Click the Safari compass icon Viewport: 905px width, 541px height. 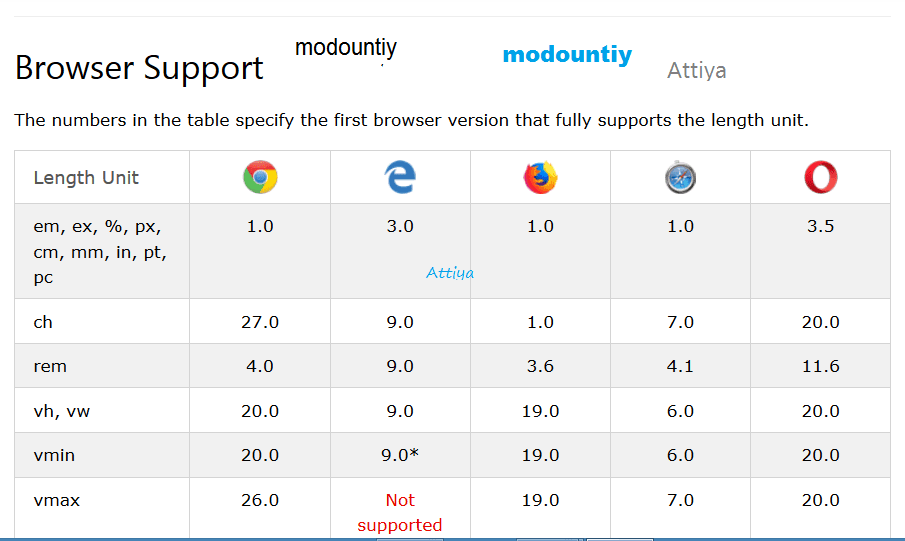point(680,178)
